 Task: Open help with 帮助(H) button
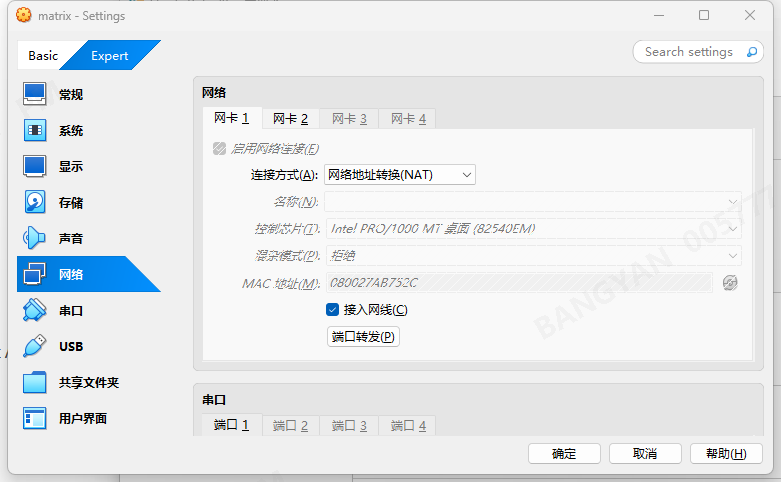[x=726, y=454]
